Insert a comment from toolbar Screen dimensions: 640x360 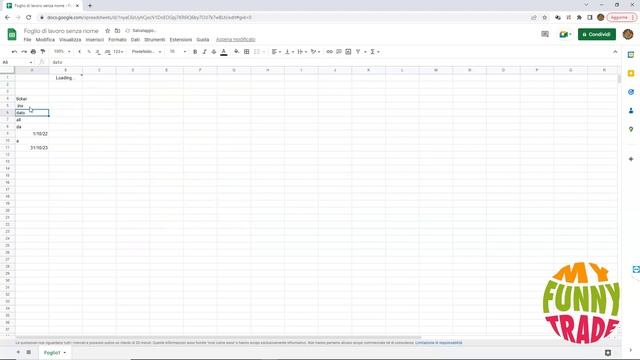[339, 52]
